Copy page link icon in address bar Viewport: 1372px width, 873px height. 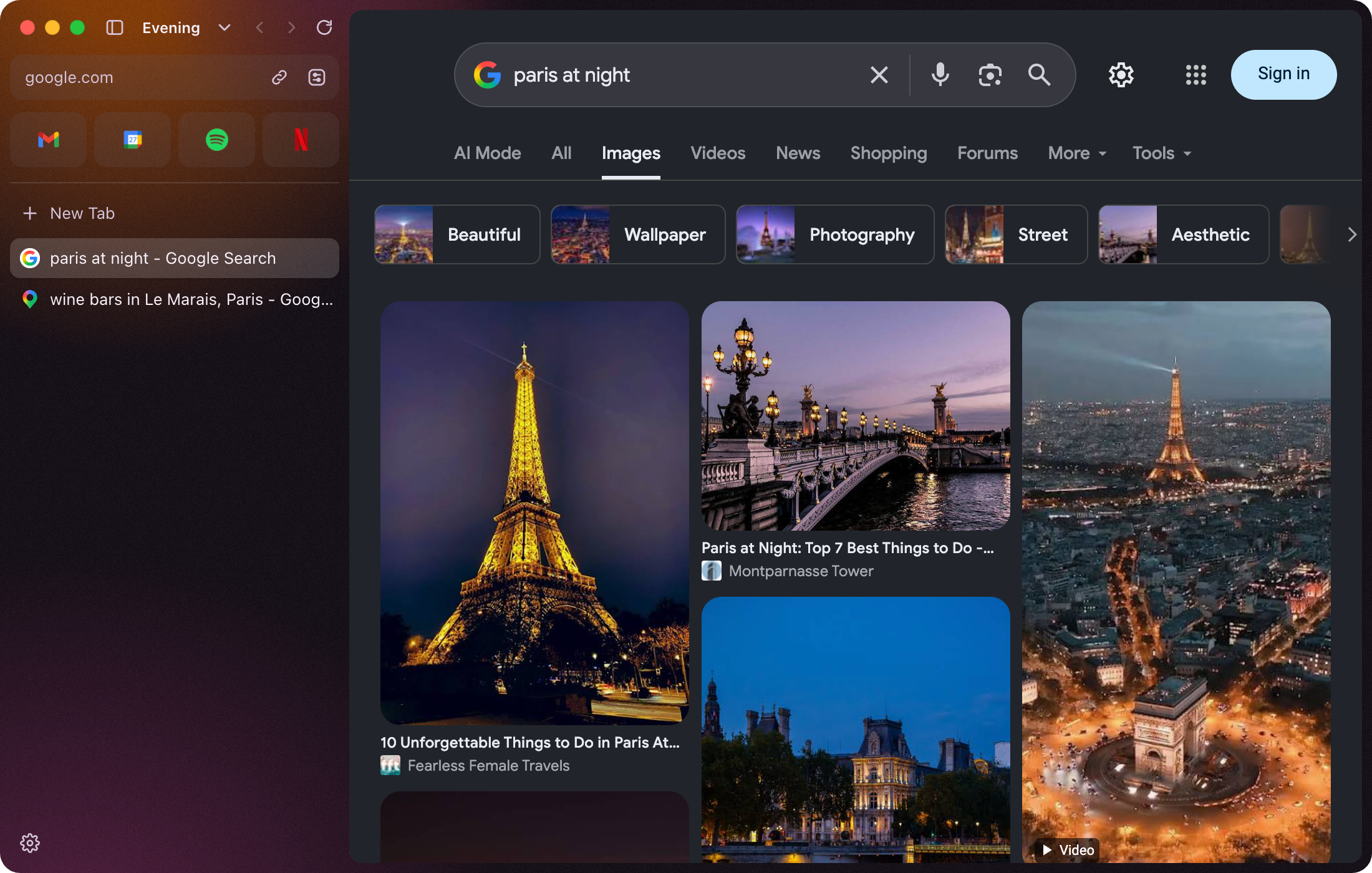[x=279, y=77]
